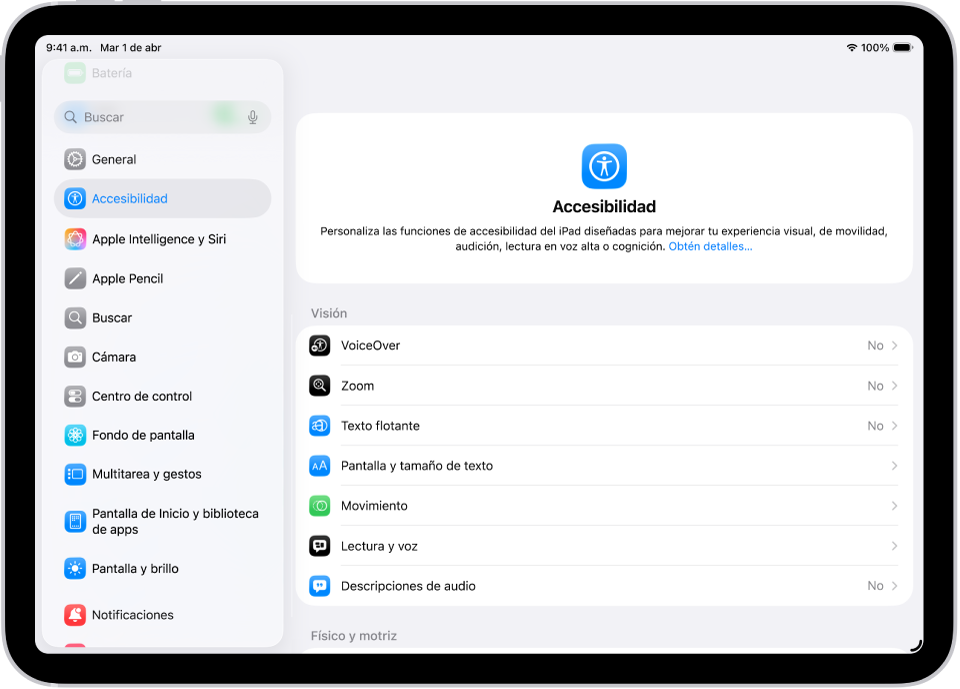The width and height of the screenshot is (960, 689).
Task: Tap the microphone in the search bar
Action: (252, 117)
